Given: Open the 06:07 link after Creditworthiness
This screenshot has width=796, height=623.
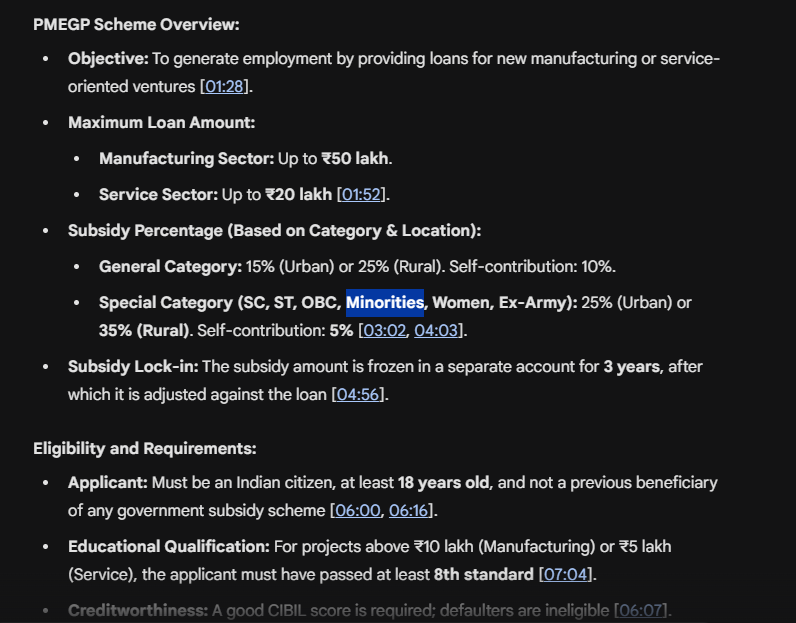Looking at the screenshot, I should tap(642, 610).
